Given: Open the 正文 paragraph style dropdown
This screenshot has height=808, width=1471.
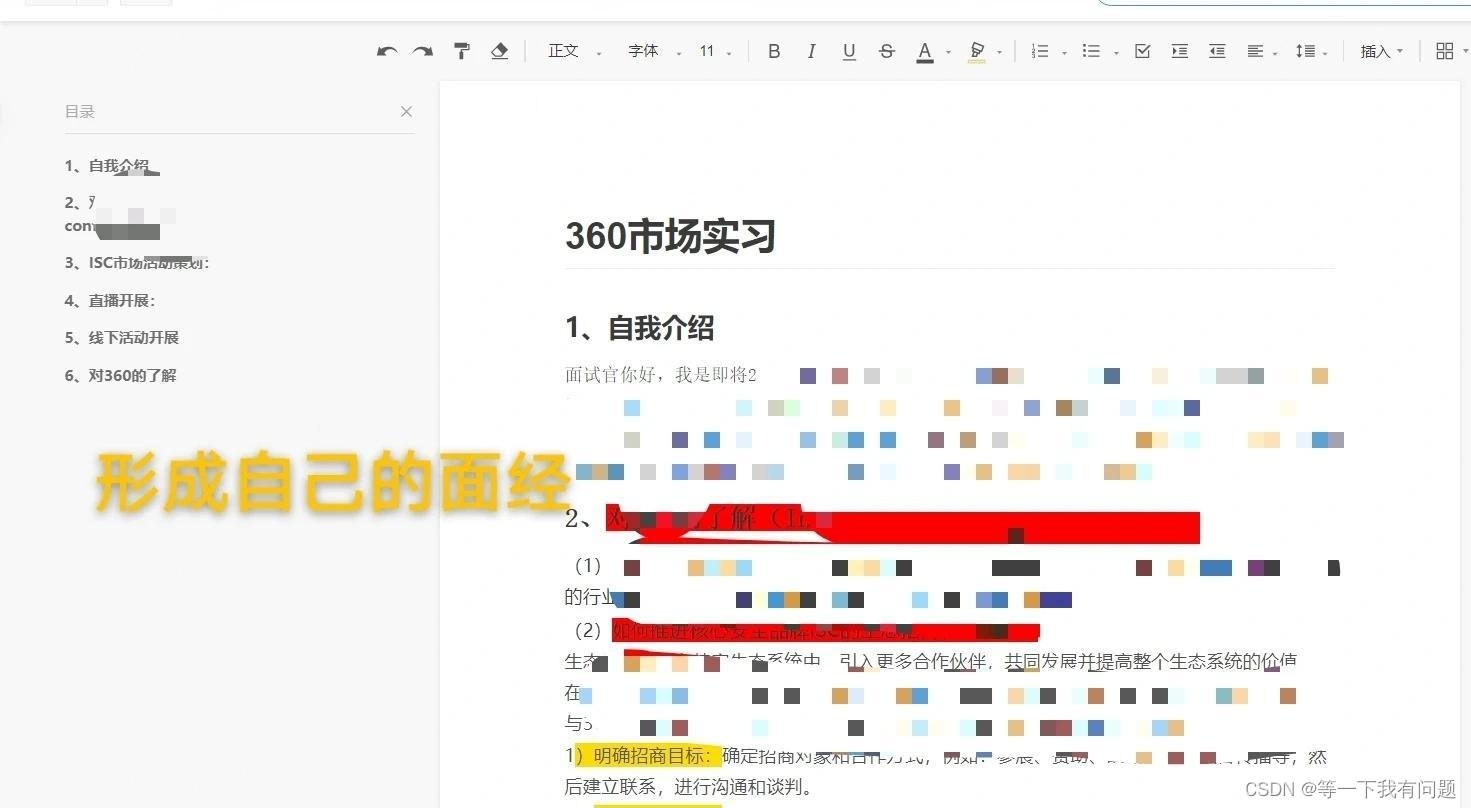Looking at the screenshot, I should (x=574, y=51).
